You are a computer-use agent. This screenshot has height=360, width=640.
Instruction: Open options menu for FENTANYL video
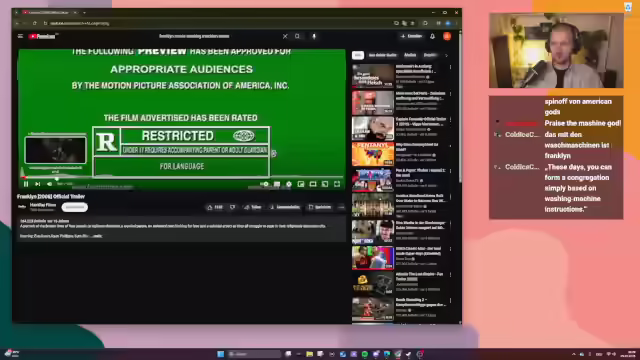click(x=451, y=146)
